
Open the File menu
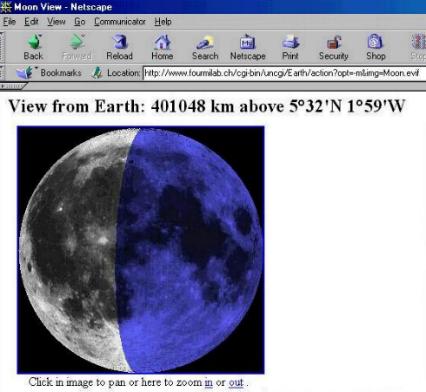click(x=9, y=22)
